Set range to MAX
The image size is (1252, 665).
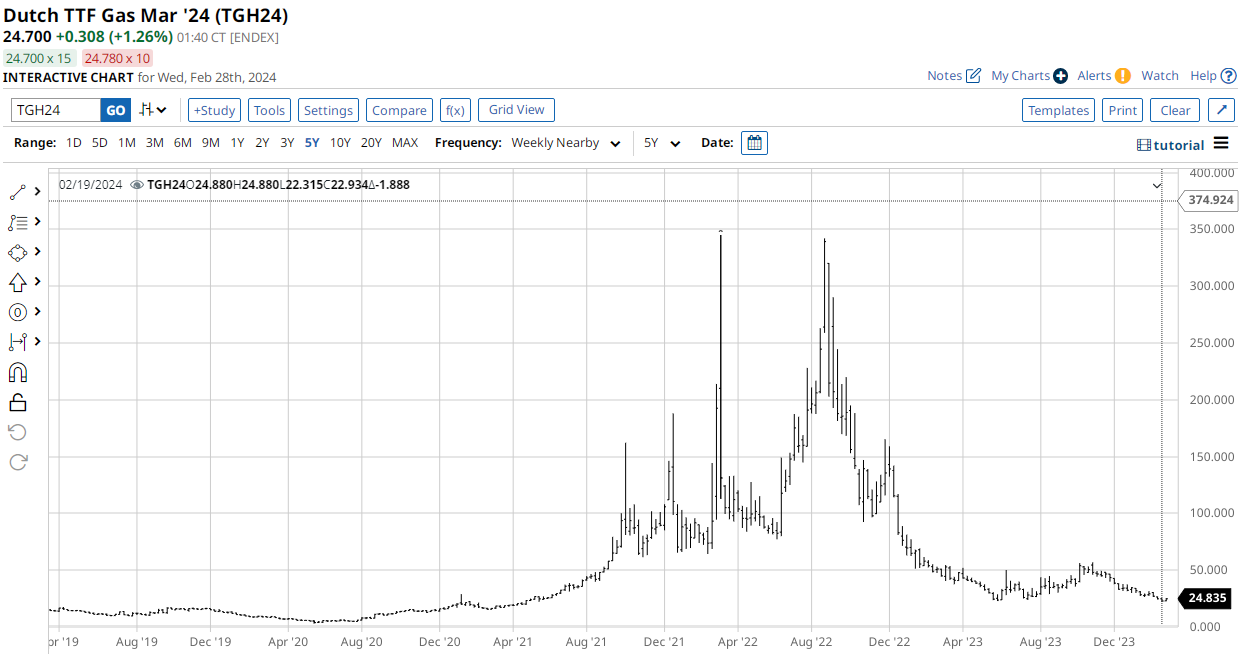(405, 143)
